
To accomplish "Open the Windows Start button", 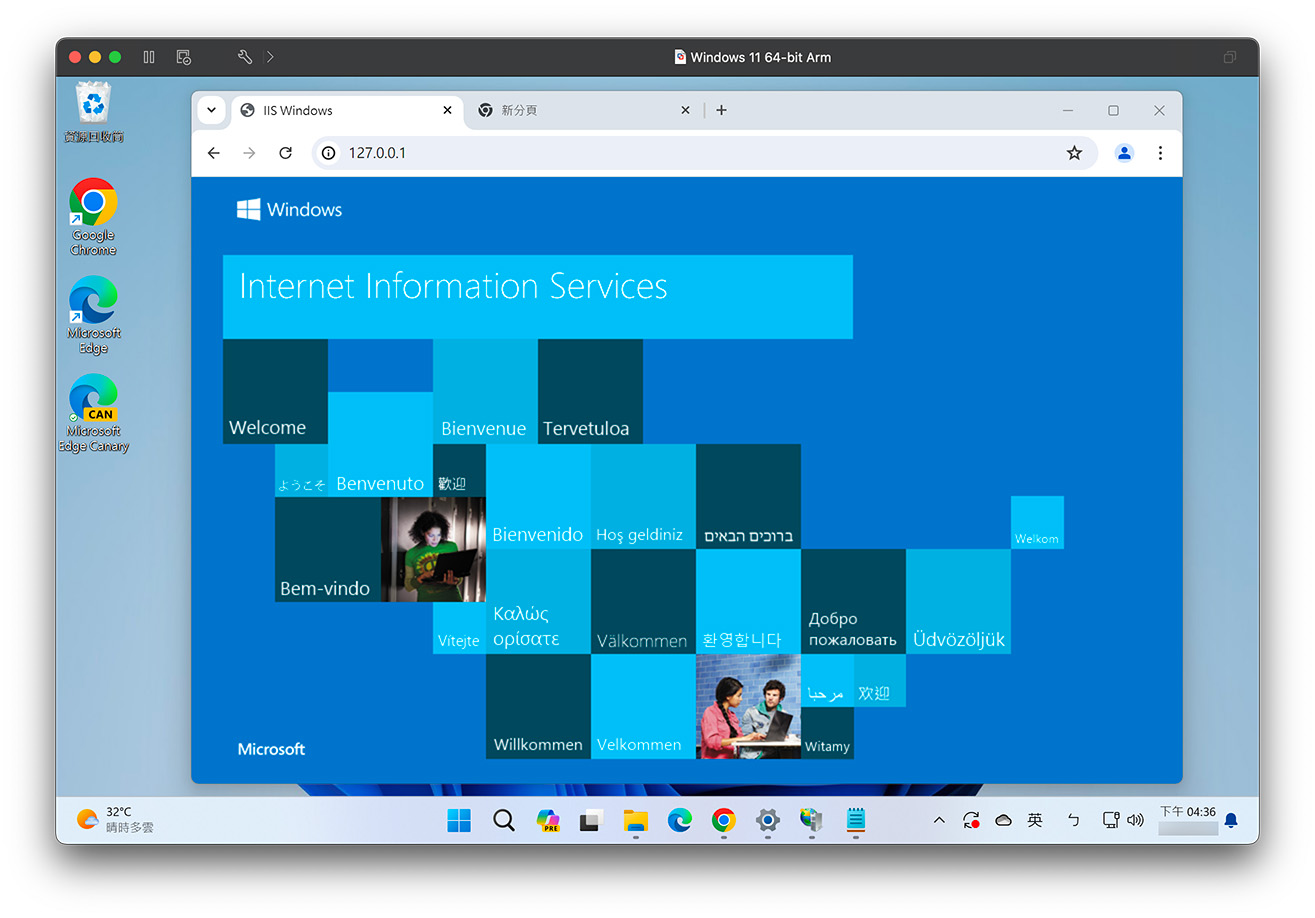I will coord(459,820).
